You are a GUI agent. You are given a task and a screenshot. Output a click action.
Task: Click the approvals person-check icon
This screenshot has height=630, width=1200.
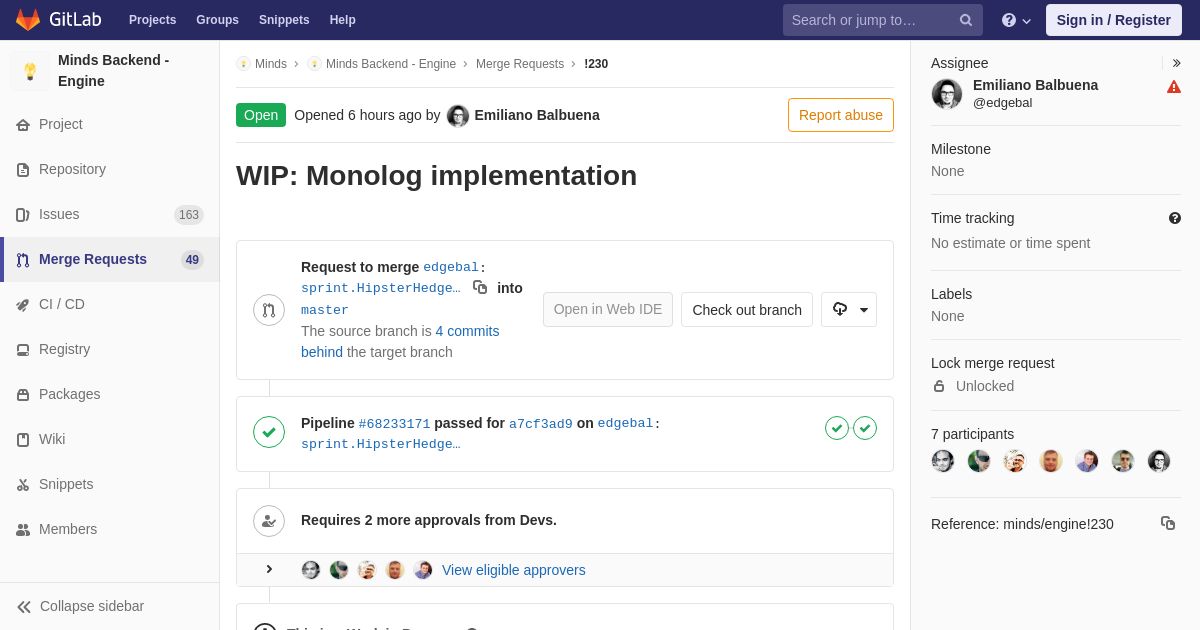coord(269,521)
